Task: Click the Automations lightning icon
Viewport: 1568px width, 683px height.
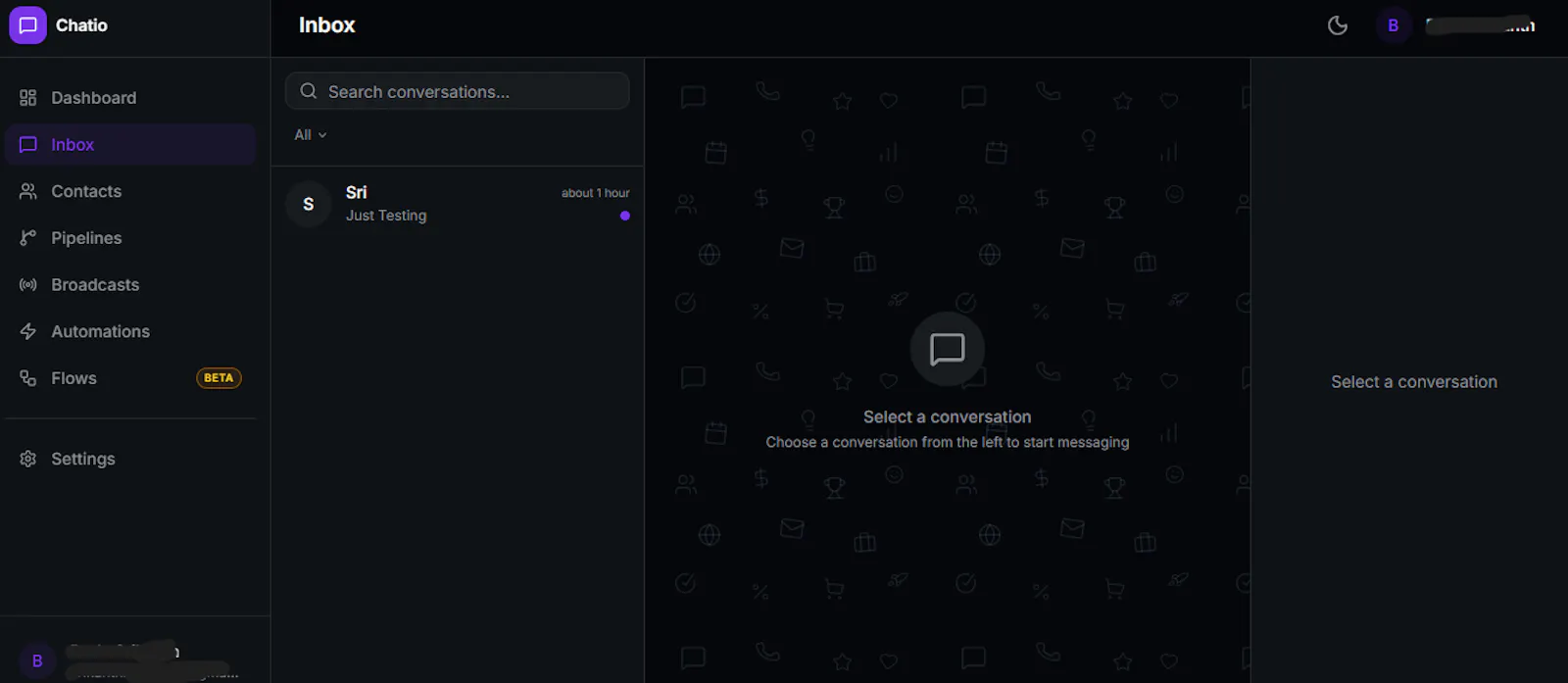Action: [27, 332]
